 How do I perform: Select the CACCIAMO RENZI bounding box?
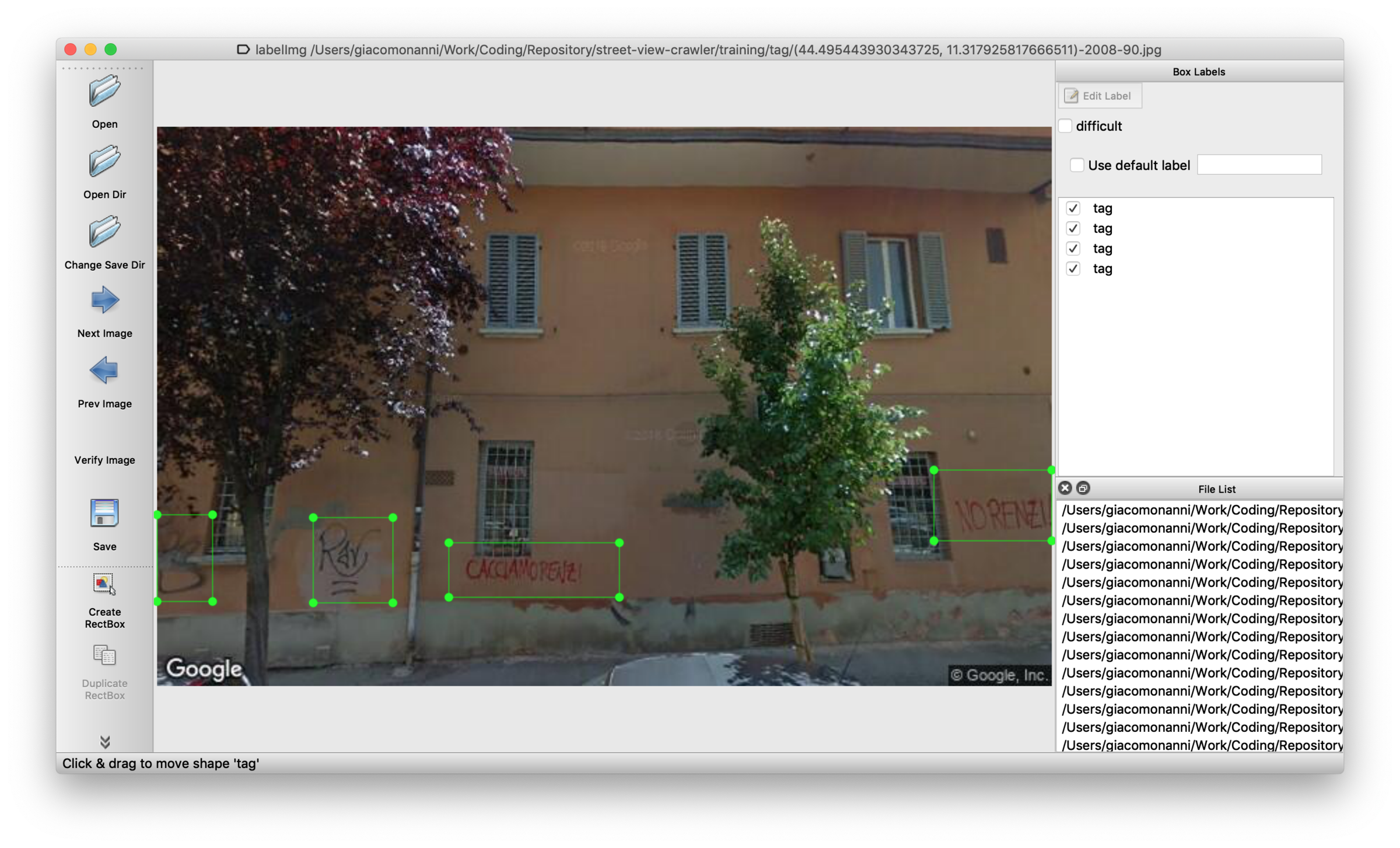tap(533, 570)
